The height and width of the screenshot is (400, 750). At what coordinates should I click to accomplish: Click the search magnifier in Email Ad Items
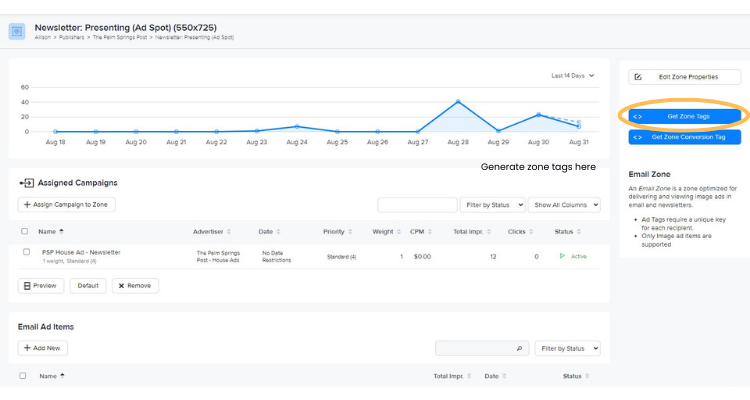(x=519, y=348)
